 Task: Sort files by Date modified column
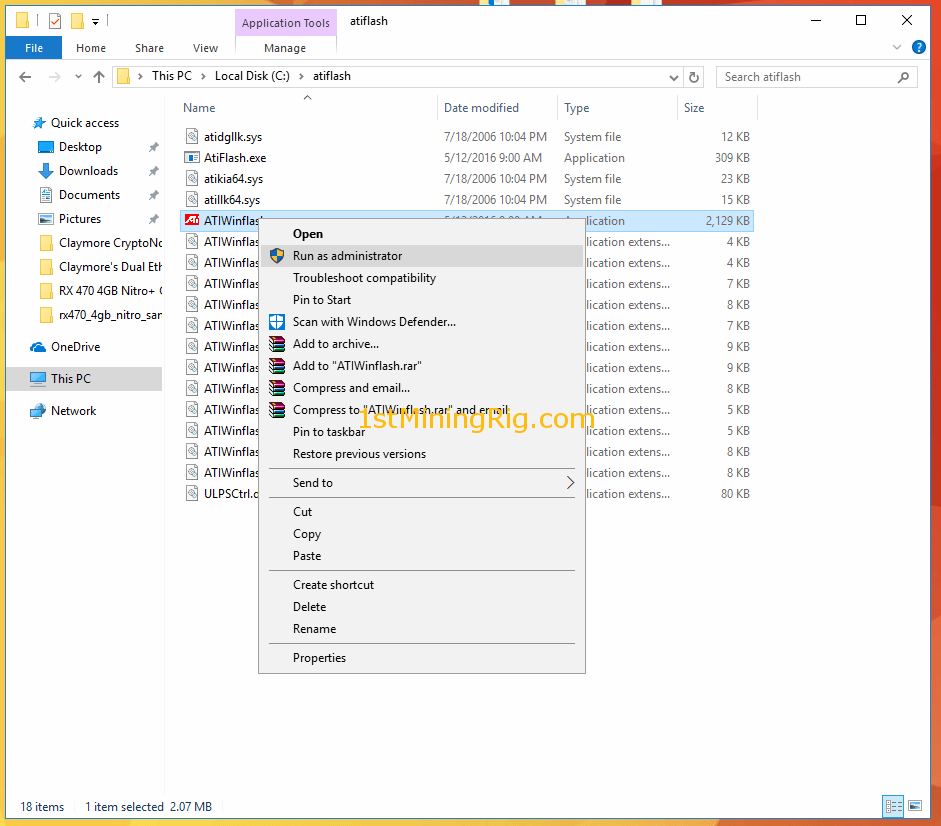coord(481,108)
